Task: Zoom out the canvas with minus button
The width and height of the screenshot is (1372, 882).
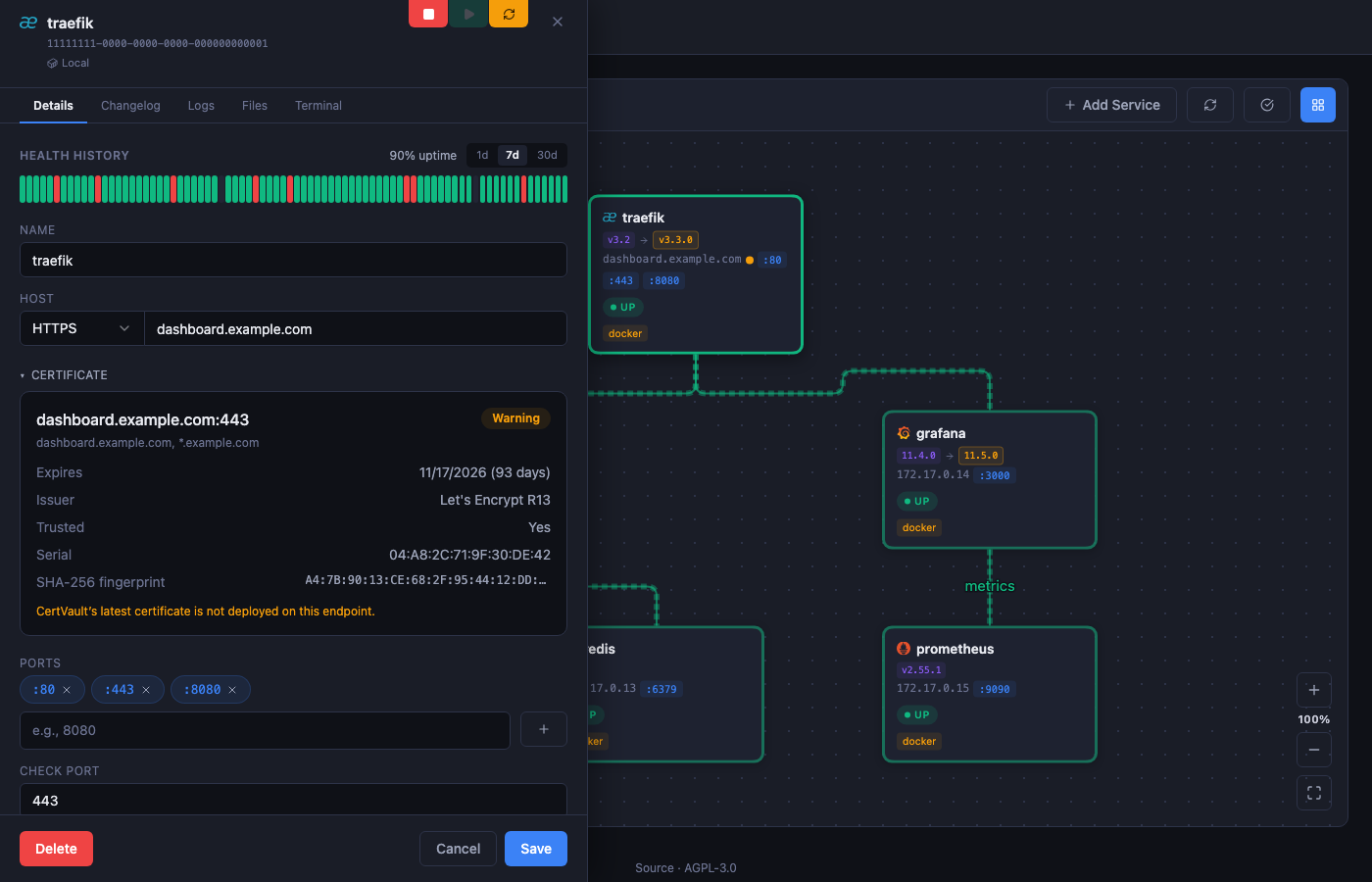Action: (1314, 750)
